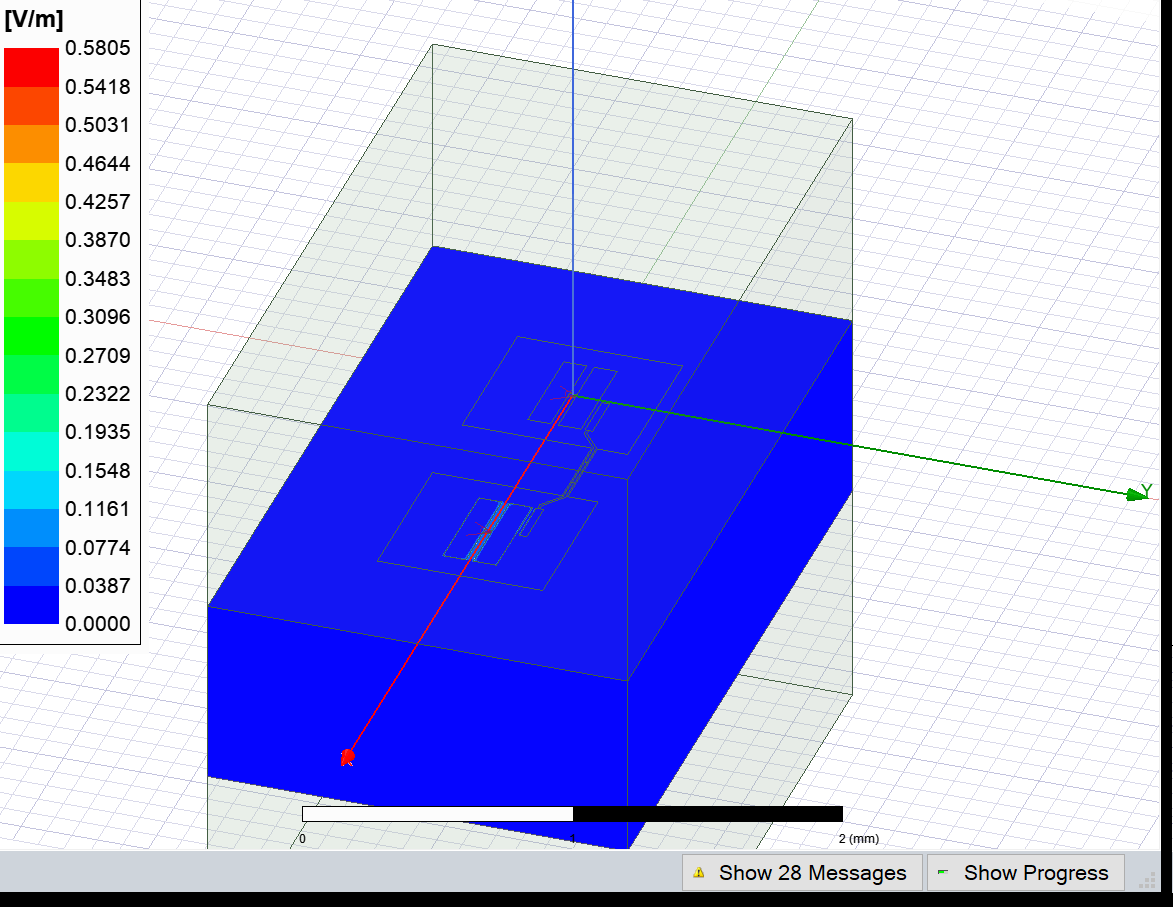Click the legend value 0.5031

[x=97, y=125]
